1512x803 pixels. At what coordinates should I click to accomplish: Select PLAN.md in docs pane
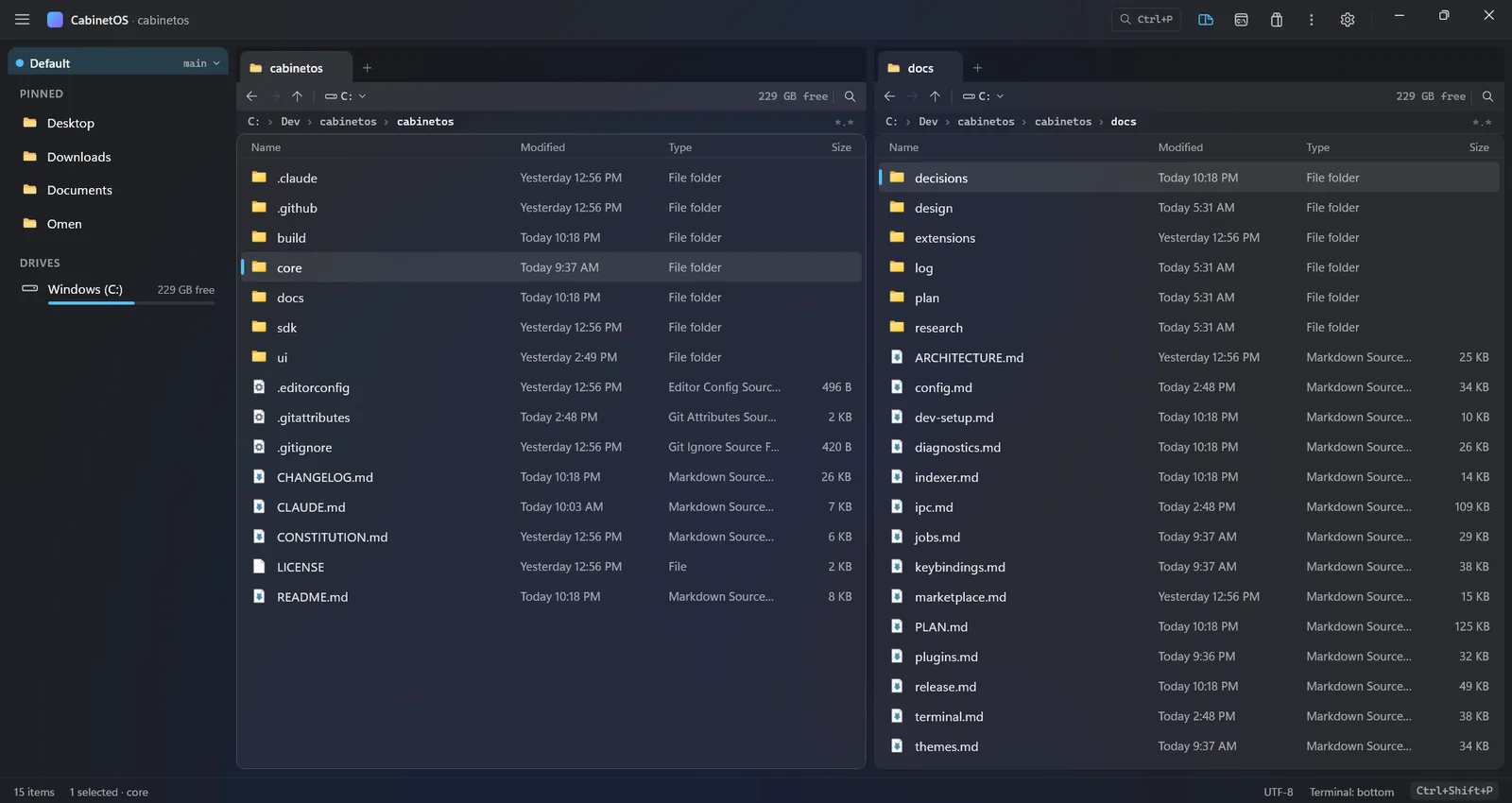point(1189,626)
